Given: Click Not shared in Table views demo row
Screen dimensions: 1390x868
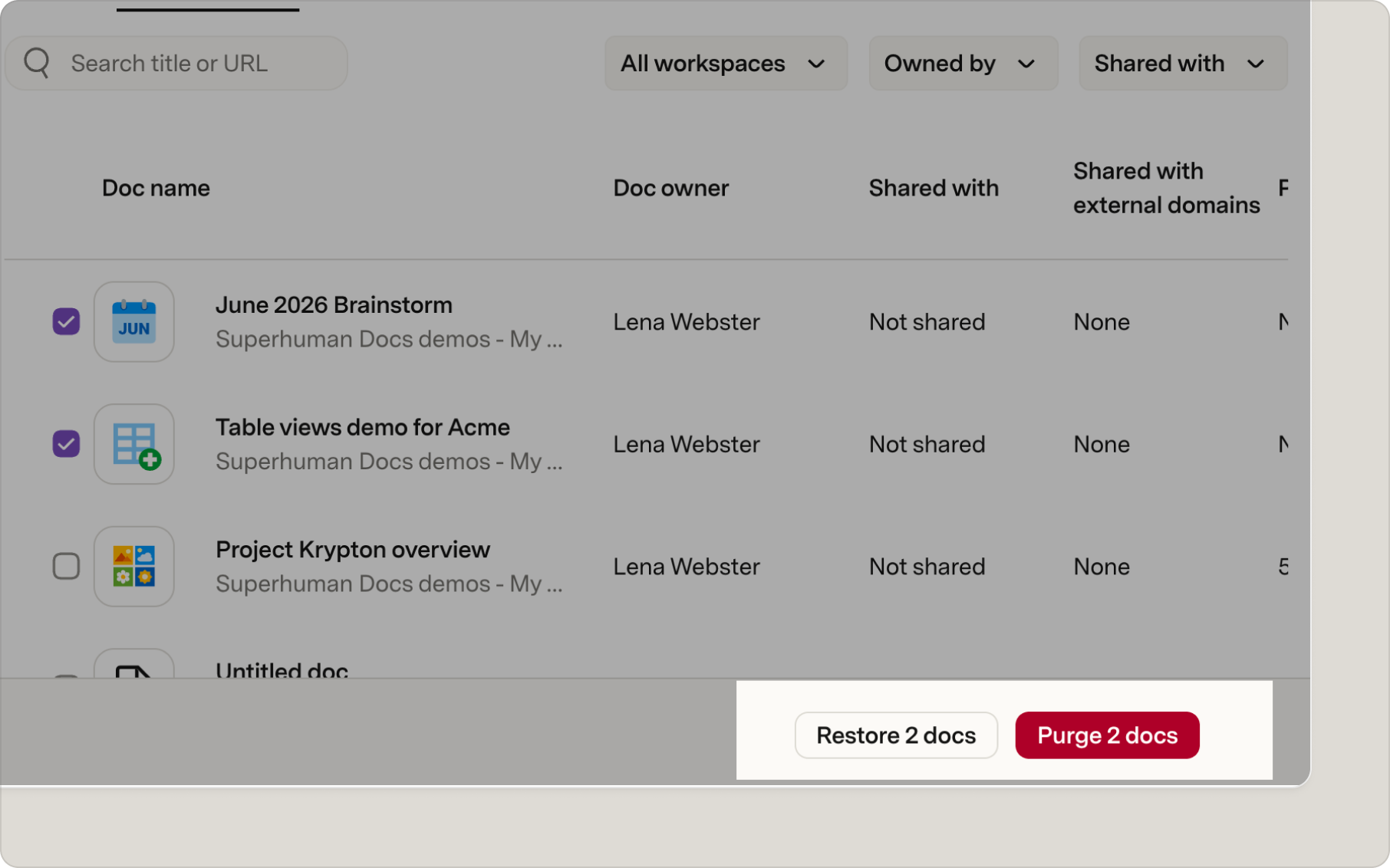Looking at the screenshot, I should pyautogui.click(x=927, y=444).
